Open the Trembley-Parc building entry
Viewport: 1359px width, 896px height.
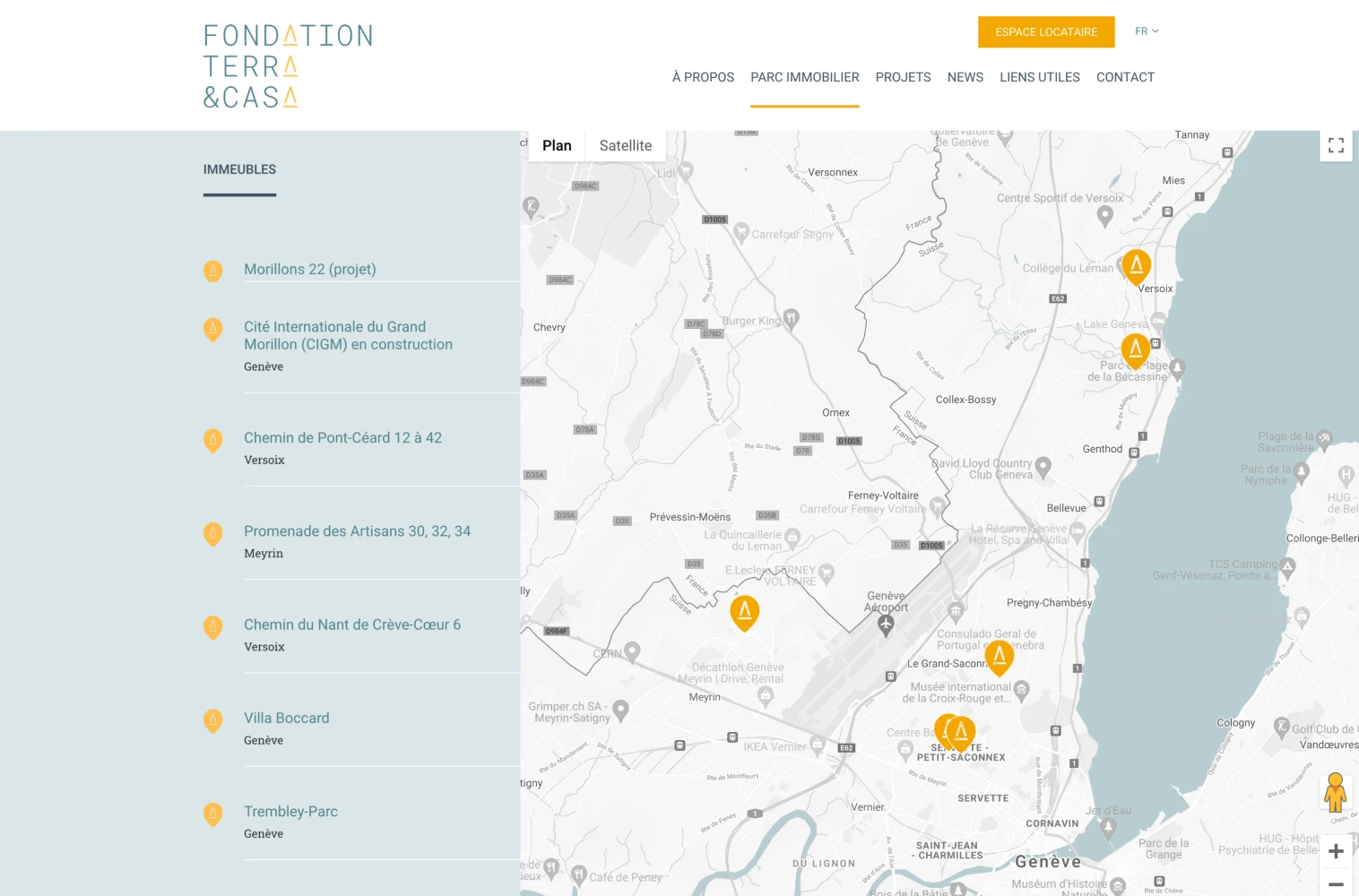(x=290, y=812)
